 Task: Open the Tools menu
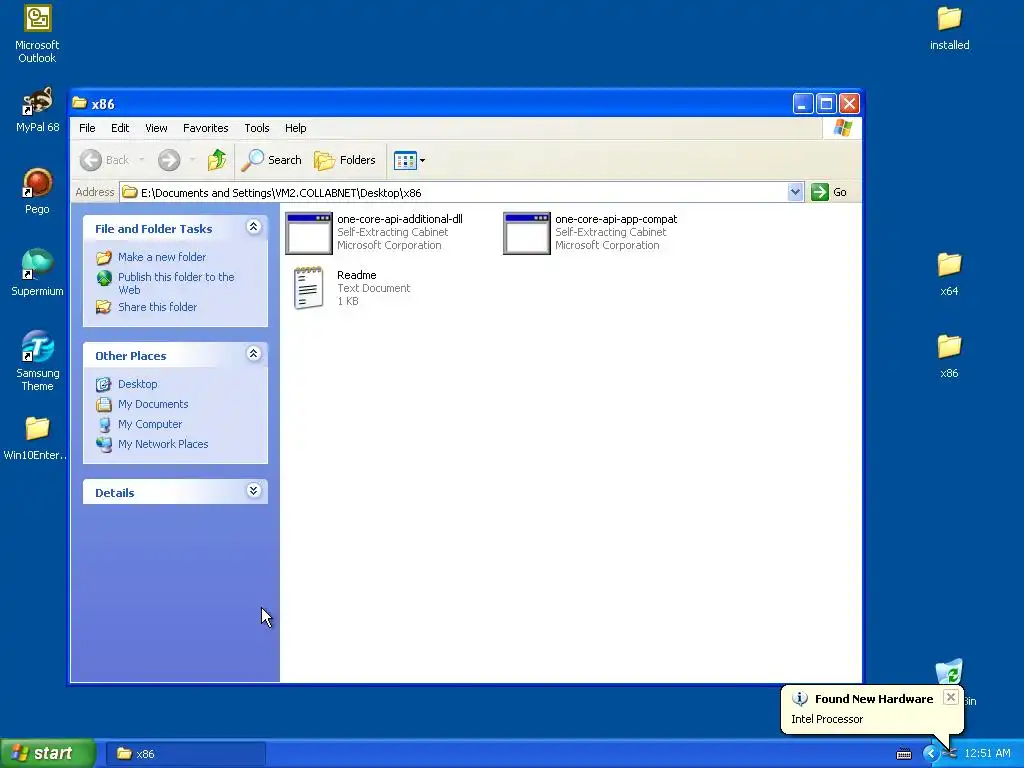[257, 128]
